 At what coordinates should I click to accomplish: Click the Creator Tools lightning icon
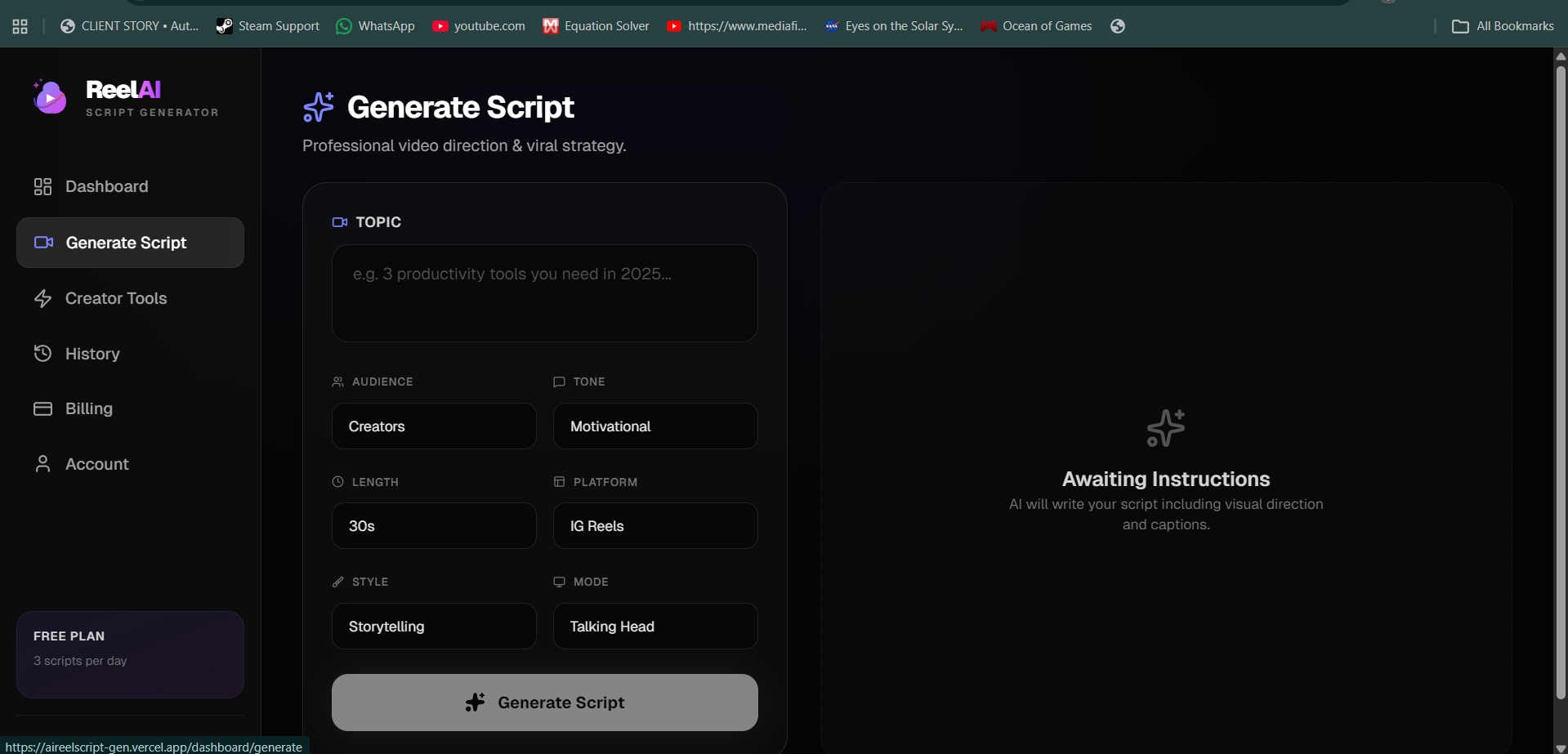pyautogui.click(x=43, y=298)
